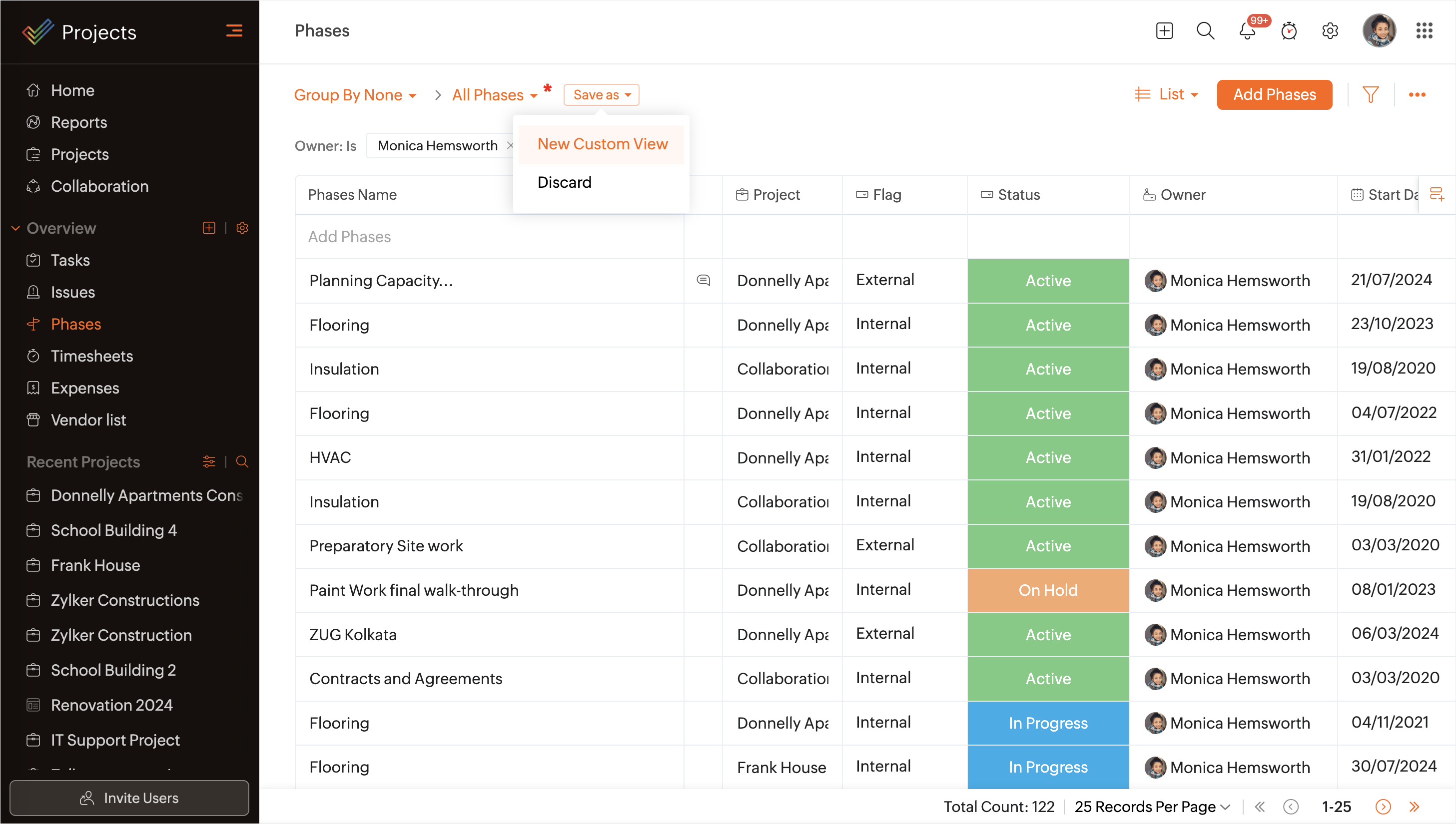
Task: Open the 25 Records Per Page dropdown
Action: pos(1152,807)
